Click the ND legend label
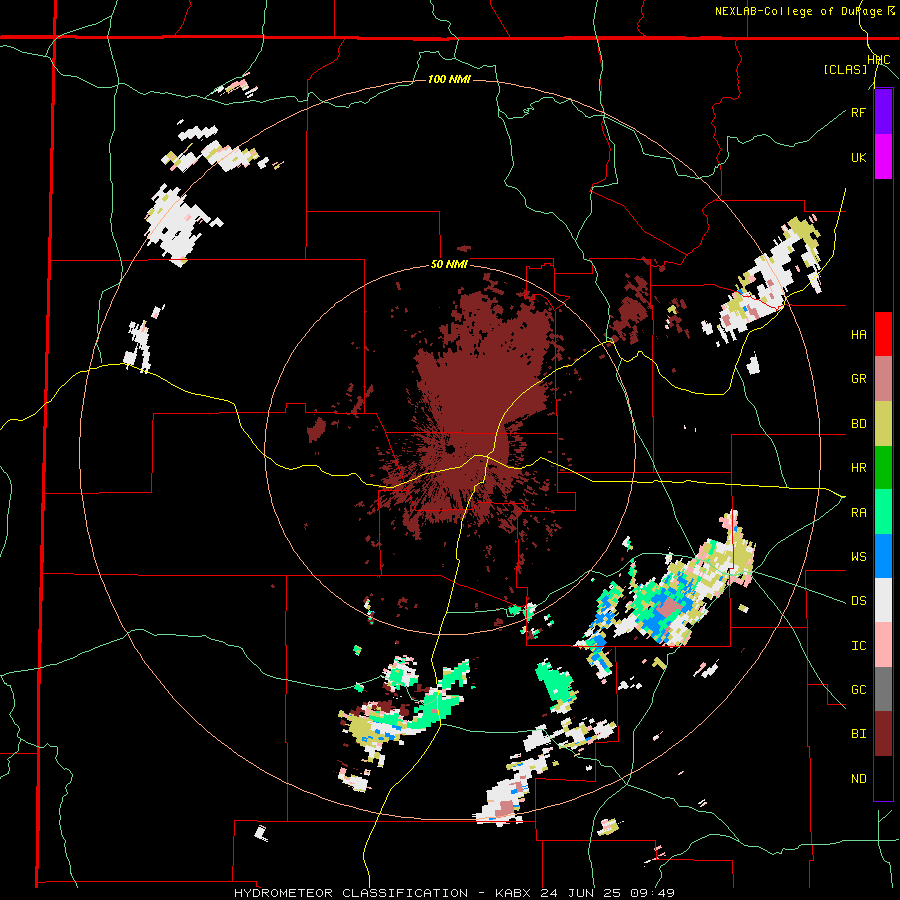The width and height of the screenshot is (900, 900). coord(859,779)
